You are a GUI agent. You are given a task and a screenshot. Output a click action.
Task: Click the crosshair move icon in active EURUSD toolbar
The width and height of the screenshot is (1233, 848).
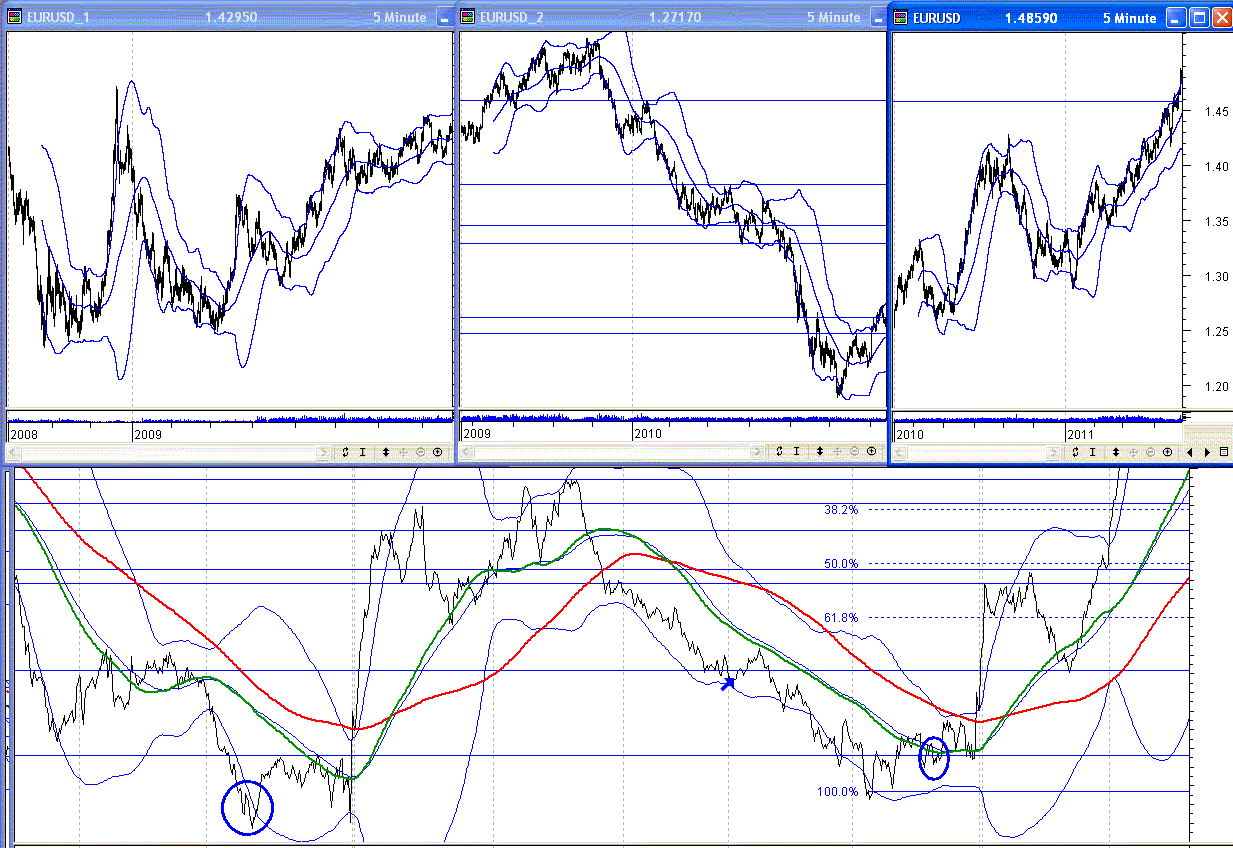(1133, 452)
